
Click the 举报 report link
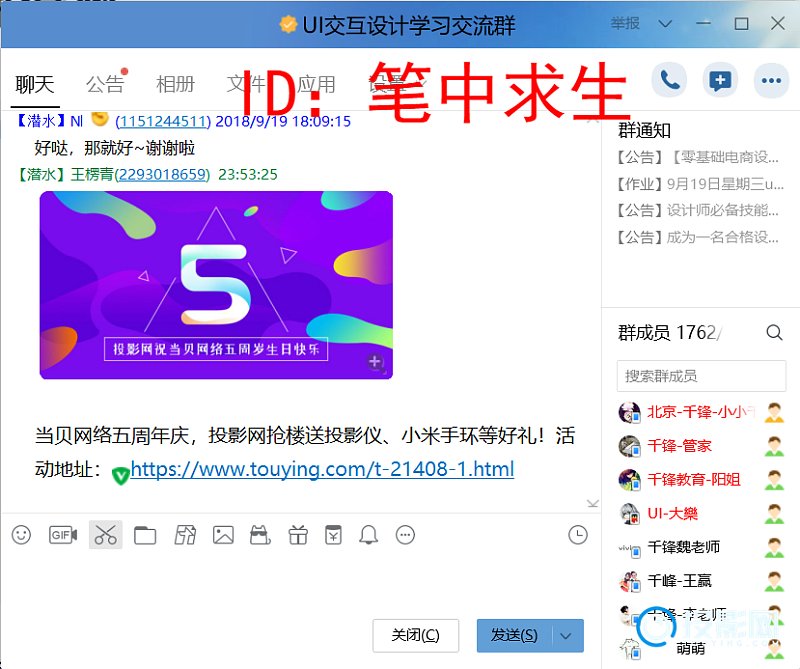tap(625, 23)
